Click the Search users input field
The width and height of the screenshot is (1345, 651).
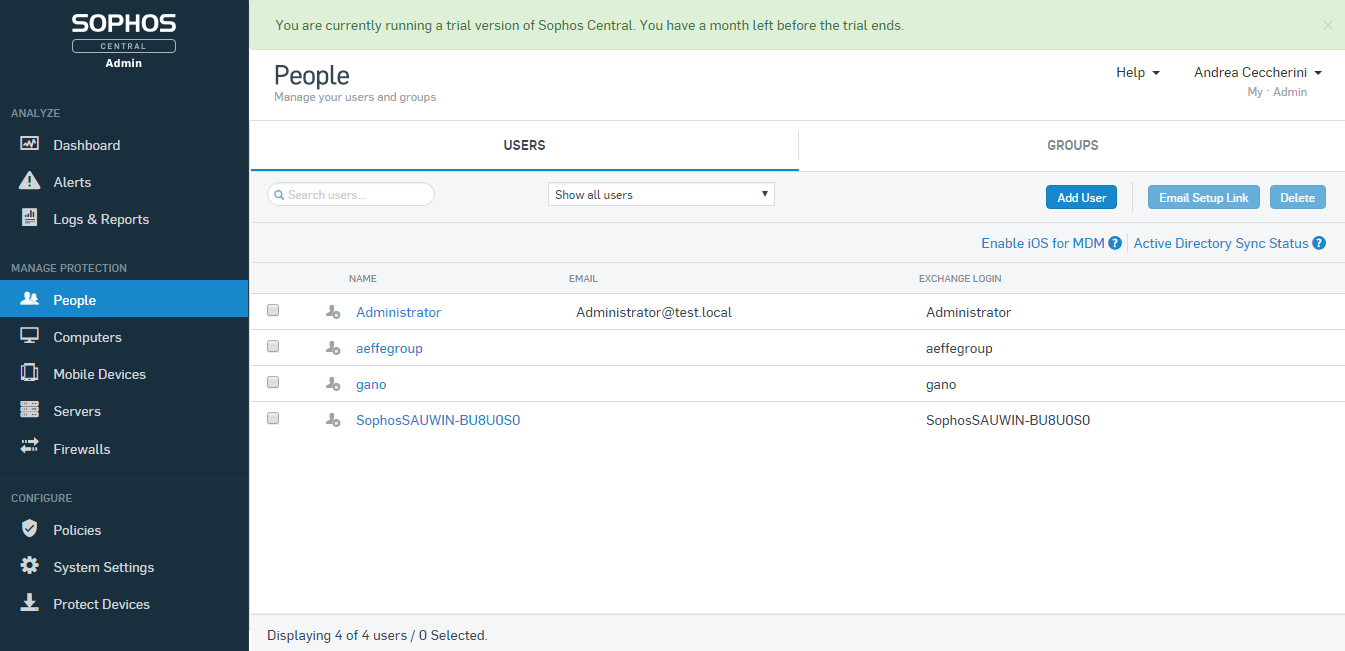(x=351, y=194)
